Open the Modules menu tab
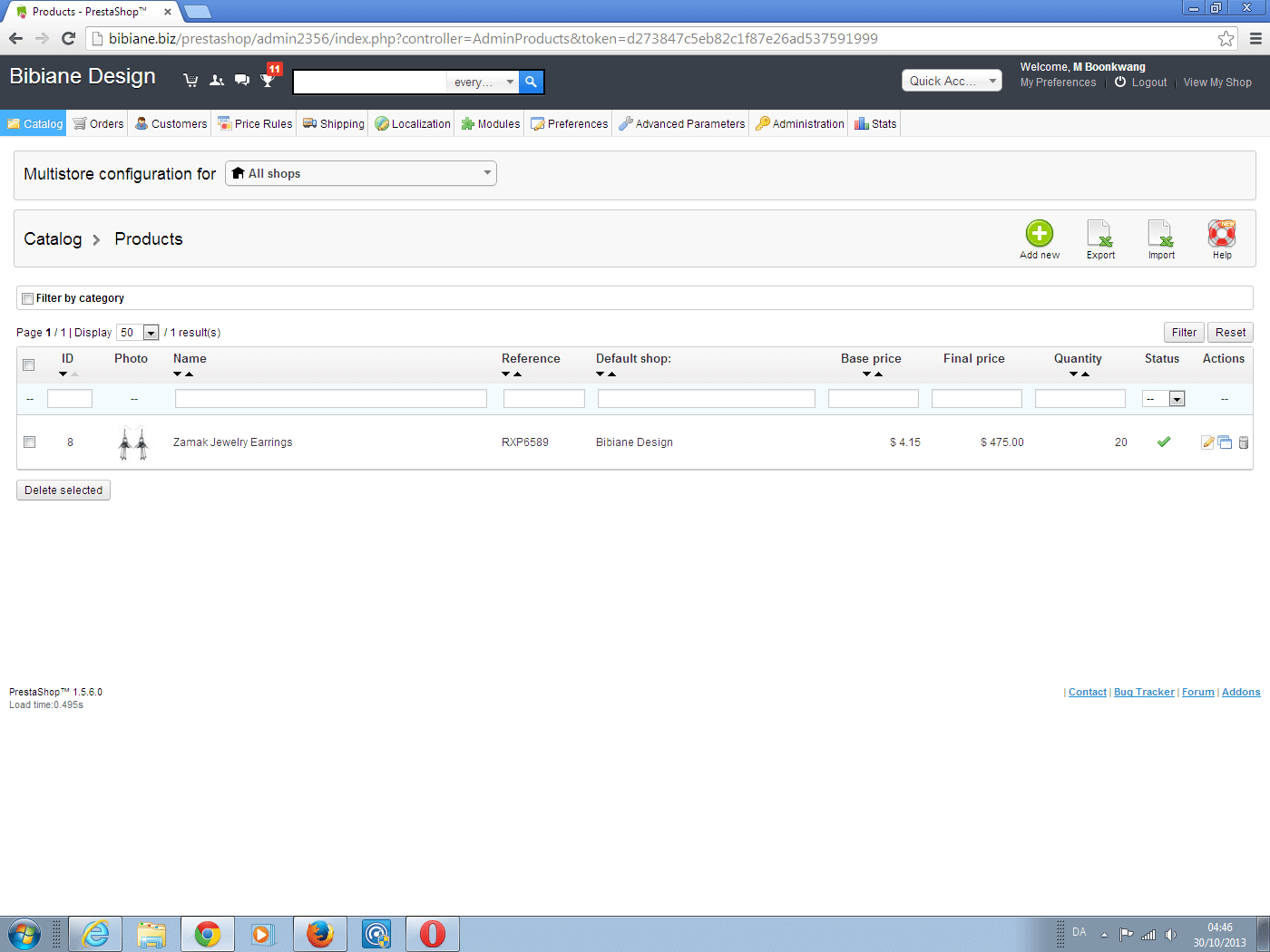The width and height of the screenshot is (1270, 952). point(491,123)
